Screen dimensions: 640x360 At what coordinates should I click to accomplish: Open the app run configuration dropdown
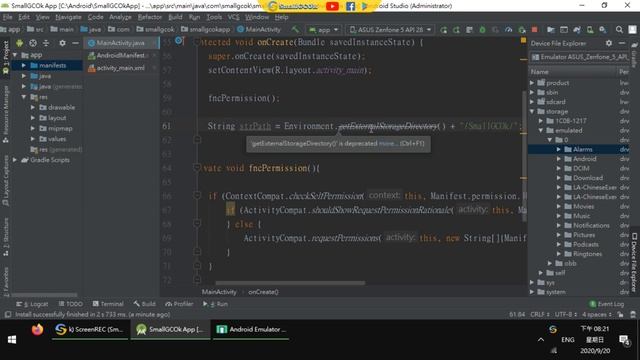click(324, 29)
